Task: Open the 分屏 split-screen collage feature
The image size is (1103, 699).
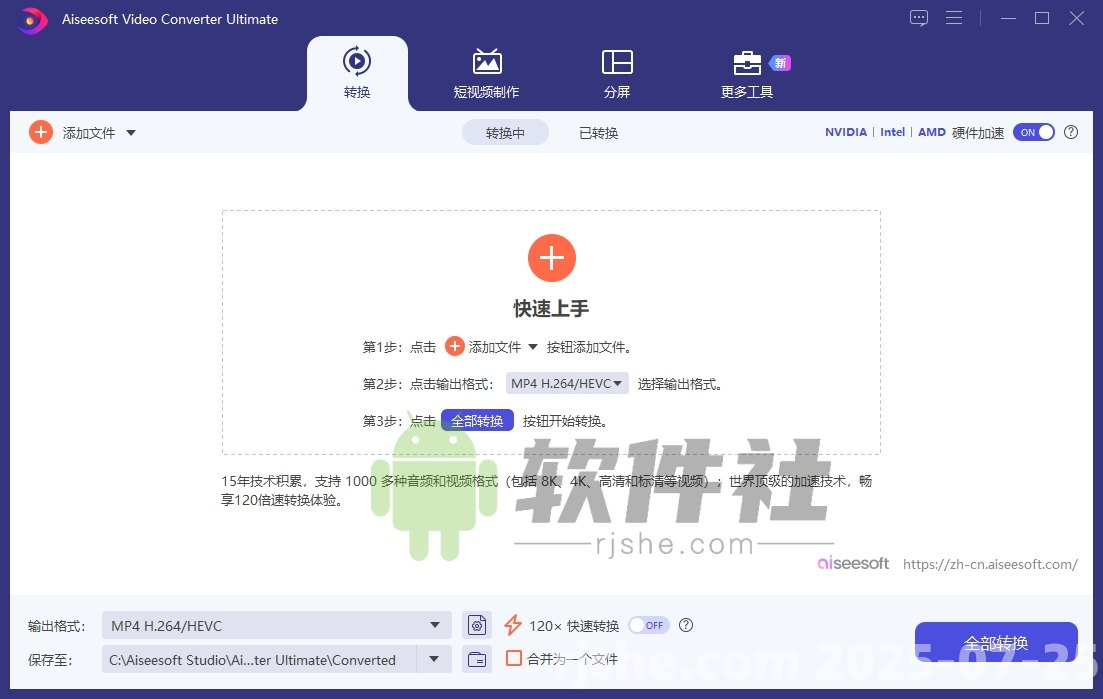Action: coord(617,72)
